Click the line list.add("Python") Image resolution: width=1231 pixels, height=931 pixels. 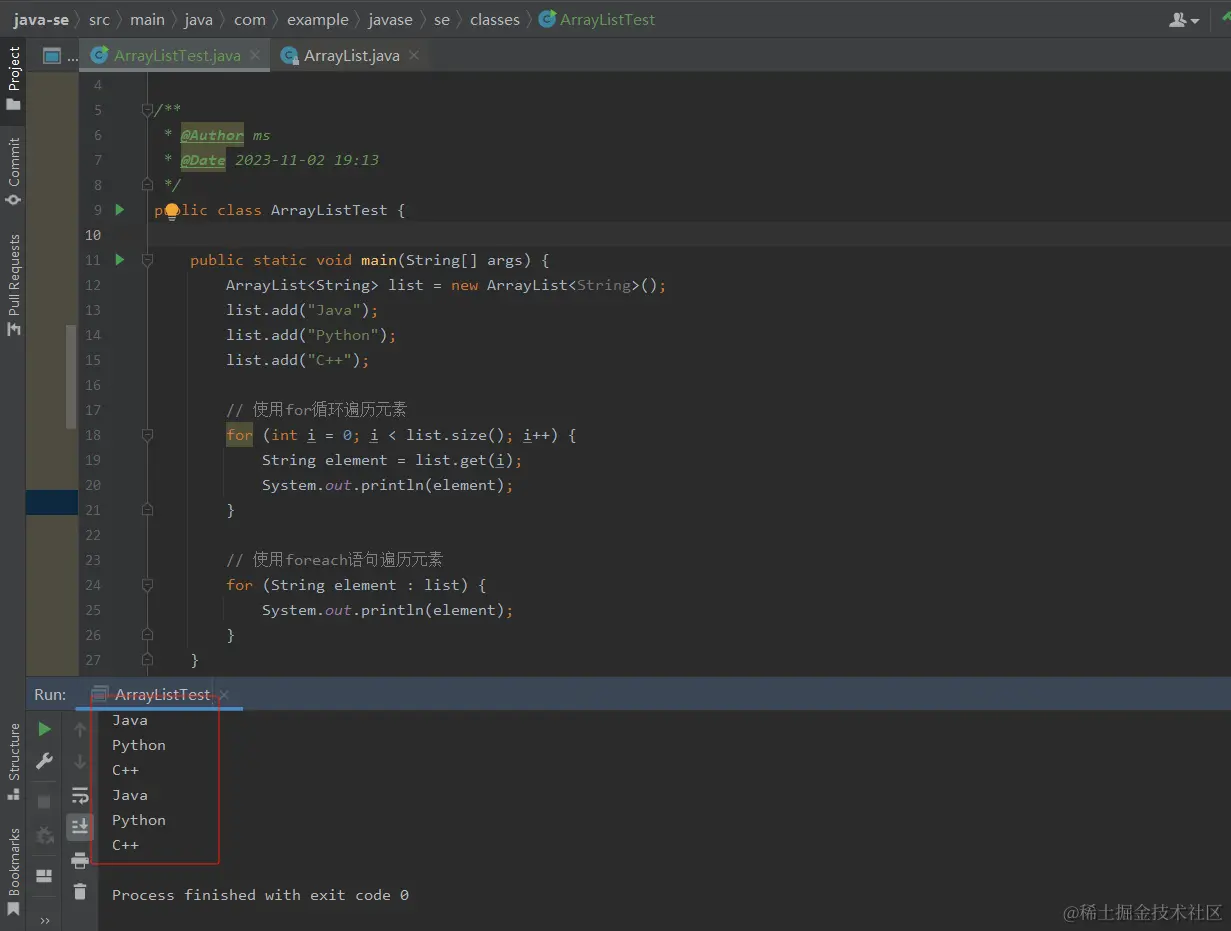point(311,335)
